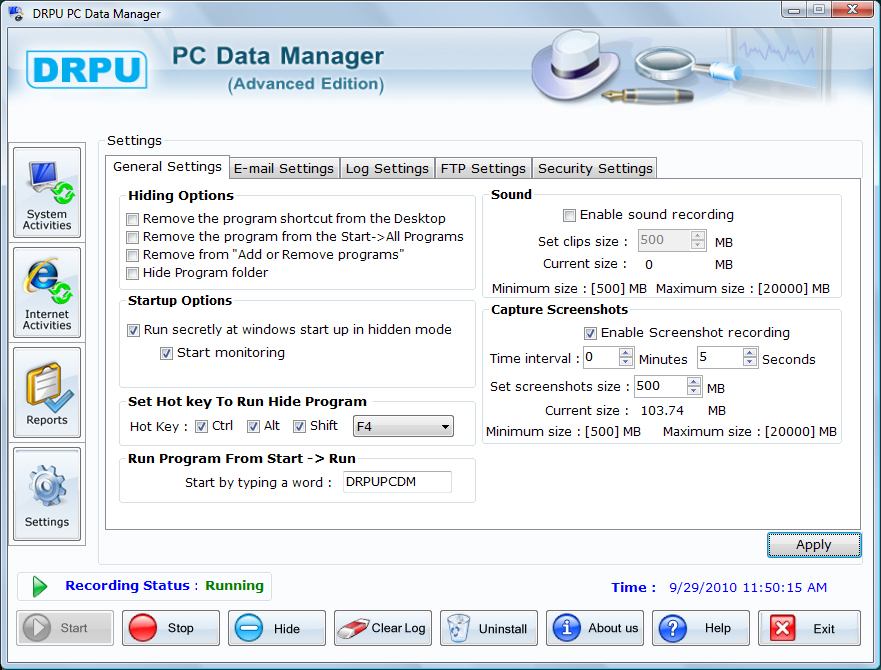Click the Minutes time interval input field
Viewport: 881px width, 670px height.
click(601, 357)
